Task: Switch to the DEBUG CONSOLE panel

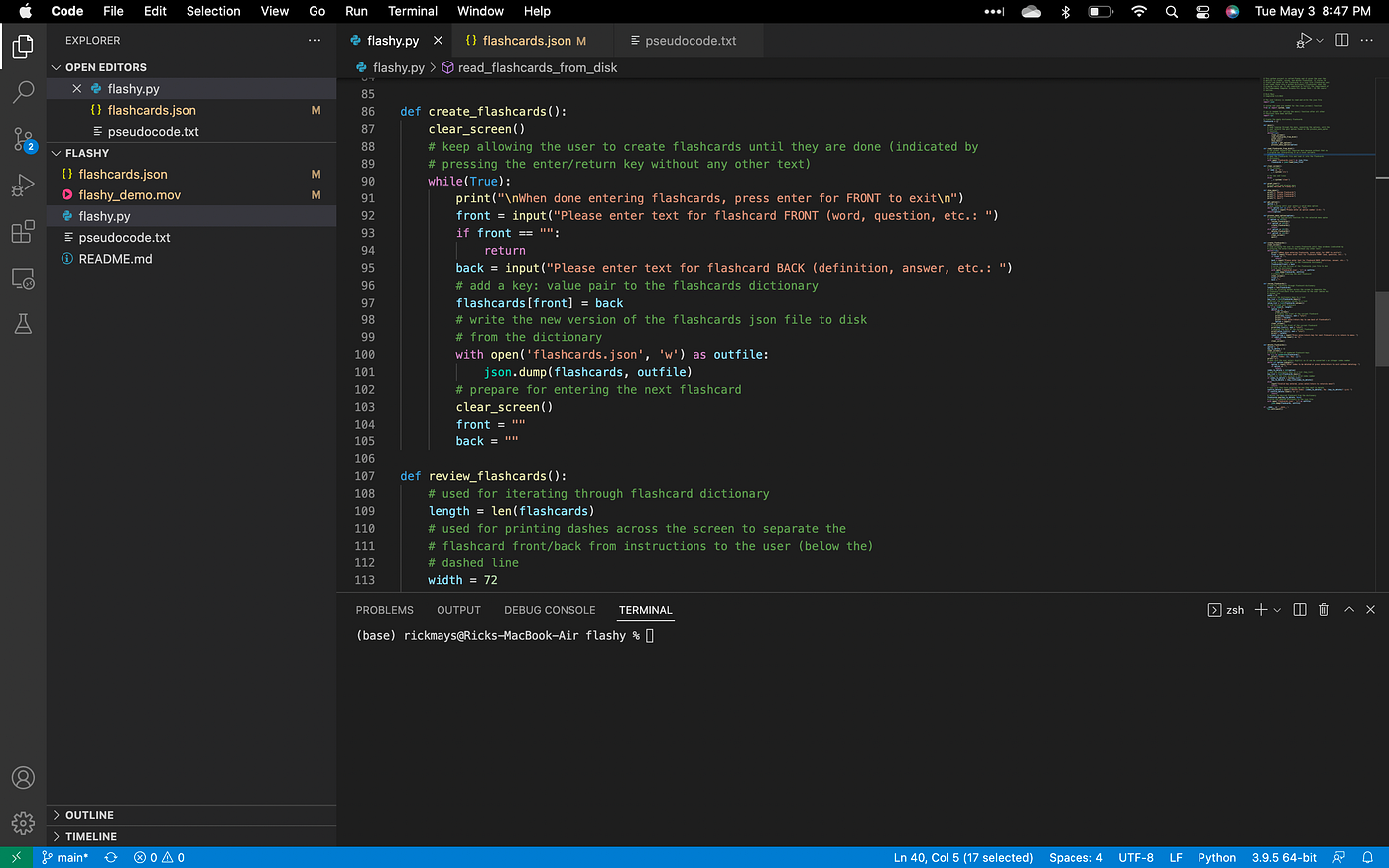Action: pyautogui.click(x=550, y=609)
